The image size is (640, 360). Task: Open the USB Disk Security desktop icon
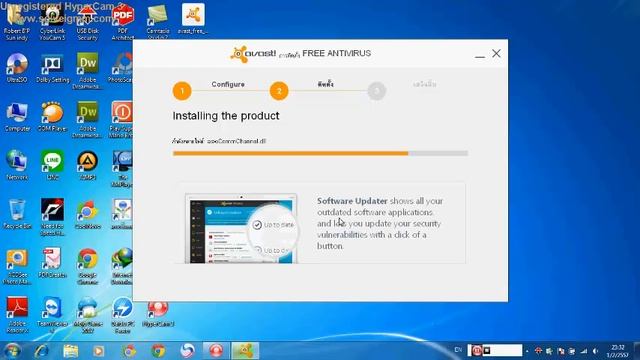click(x=87, y=22)
